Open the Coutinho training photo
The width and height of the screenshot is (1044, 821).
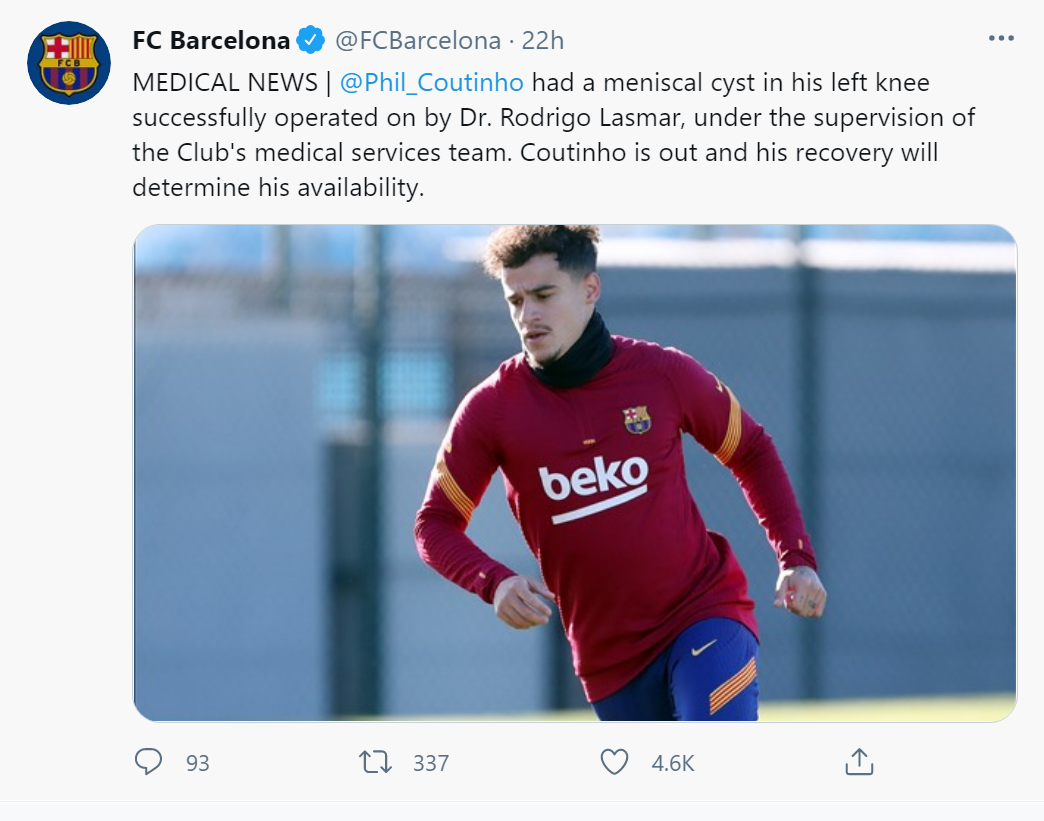coord(300,500)
